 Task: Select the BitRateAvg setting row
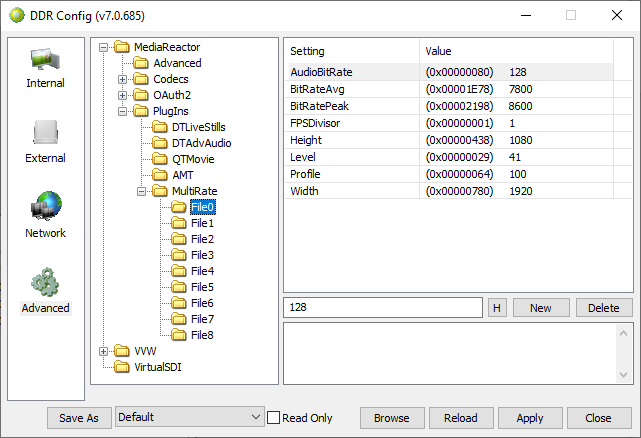point(451,89)
